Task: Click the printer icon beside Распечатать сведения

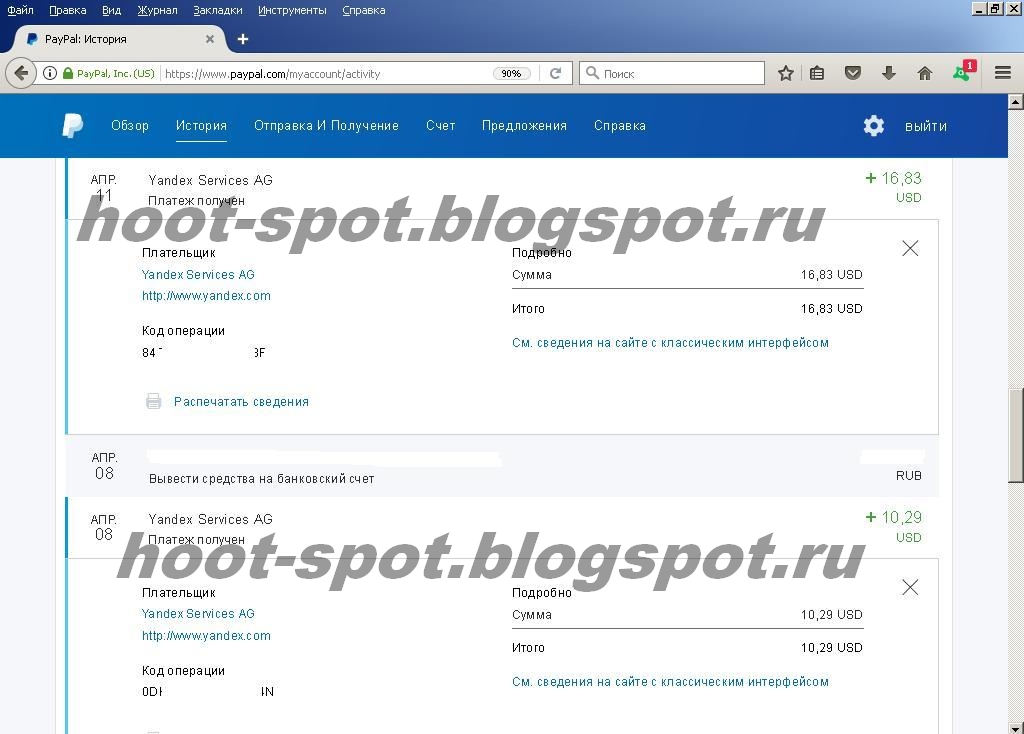Action: pos(153,401)
